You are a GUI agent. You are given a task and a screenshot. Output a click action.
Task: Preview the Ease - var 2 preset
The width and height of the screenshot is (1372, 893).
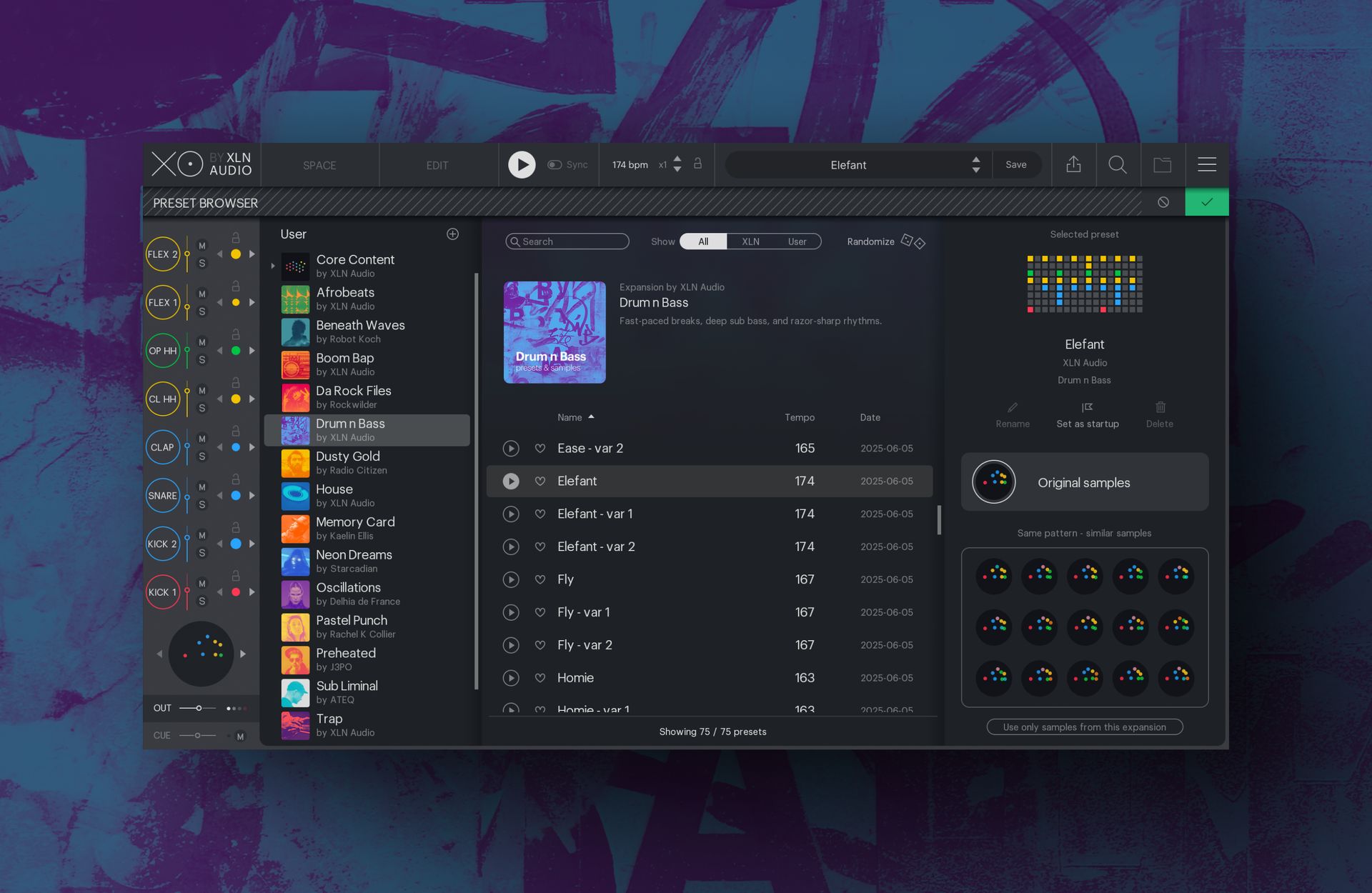coord(511,449)
